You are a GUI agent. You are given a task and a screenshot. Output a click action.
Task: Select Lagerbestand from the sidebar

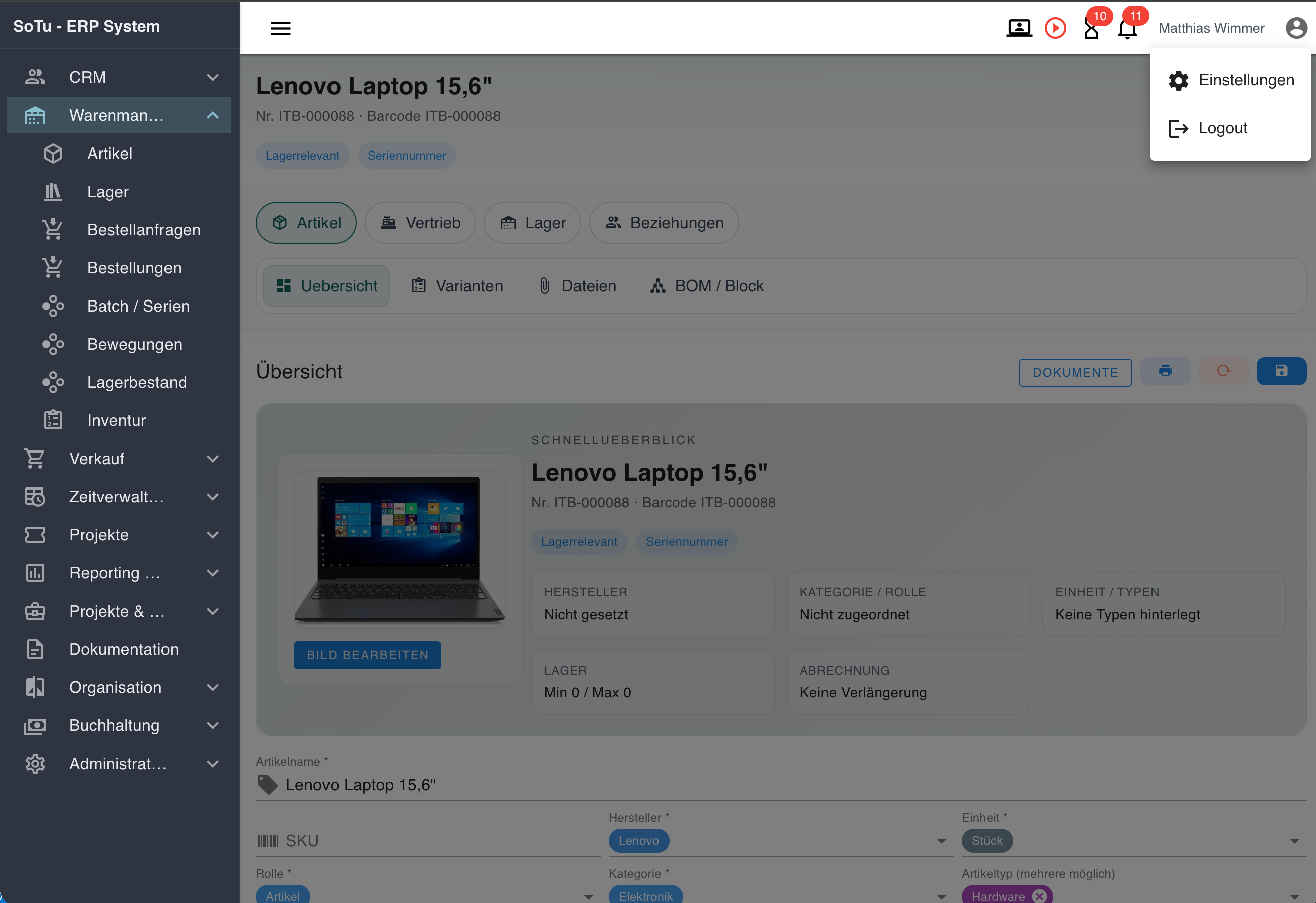tap(137, 382)
